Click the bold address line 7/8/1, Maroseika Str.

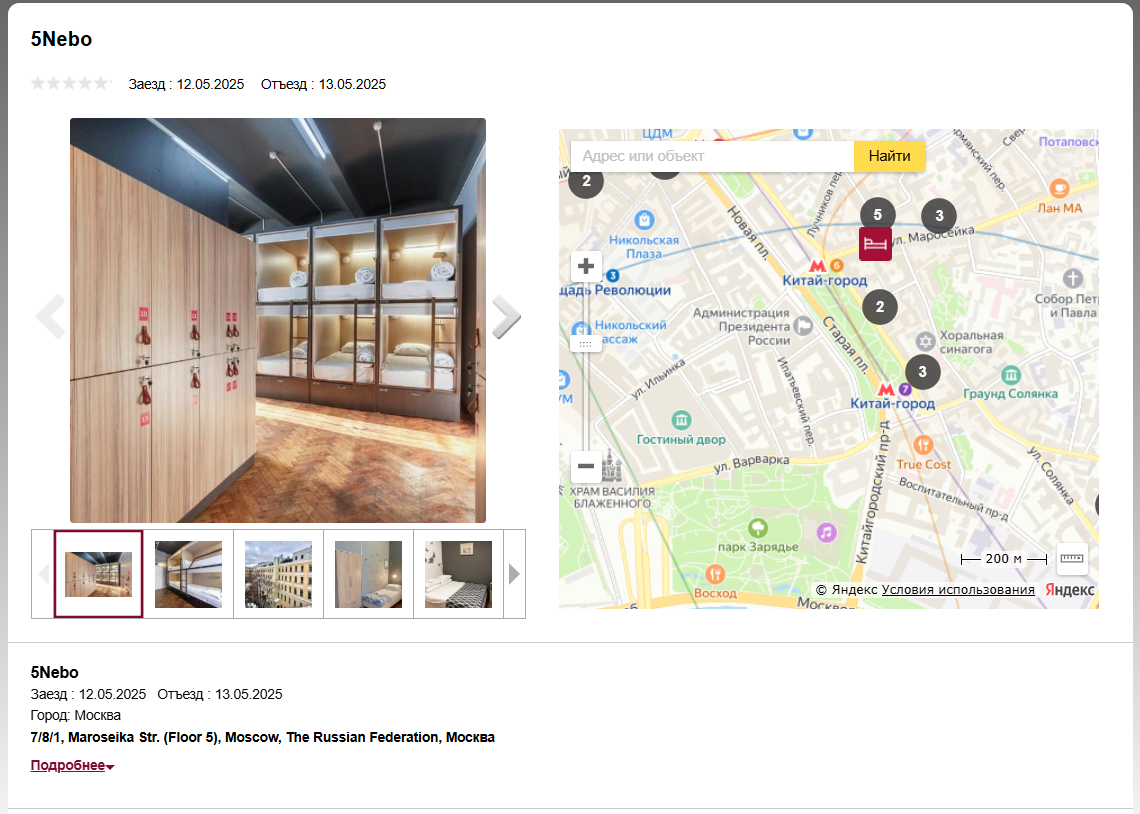(262, 737)
